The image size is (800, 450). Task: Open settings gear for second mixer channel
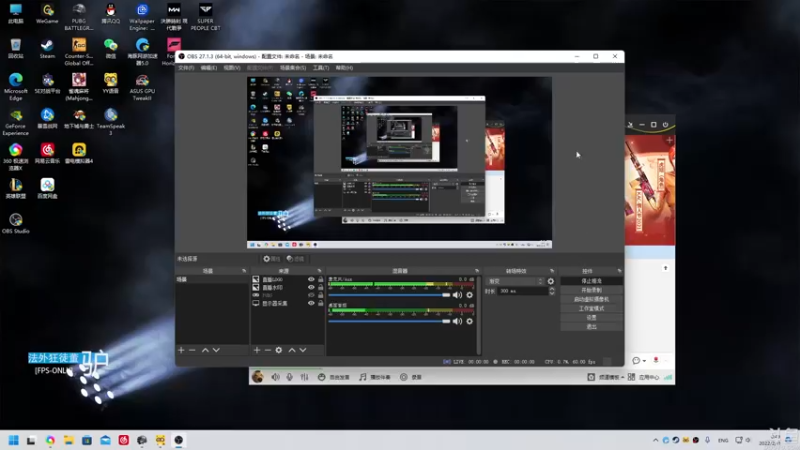(x=469, y=321)
